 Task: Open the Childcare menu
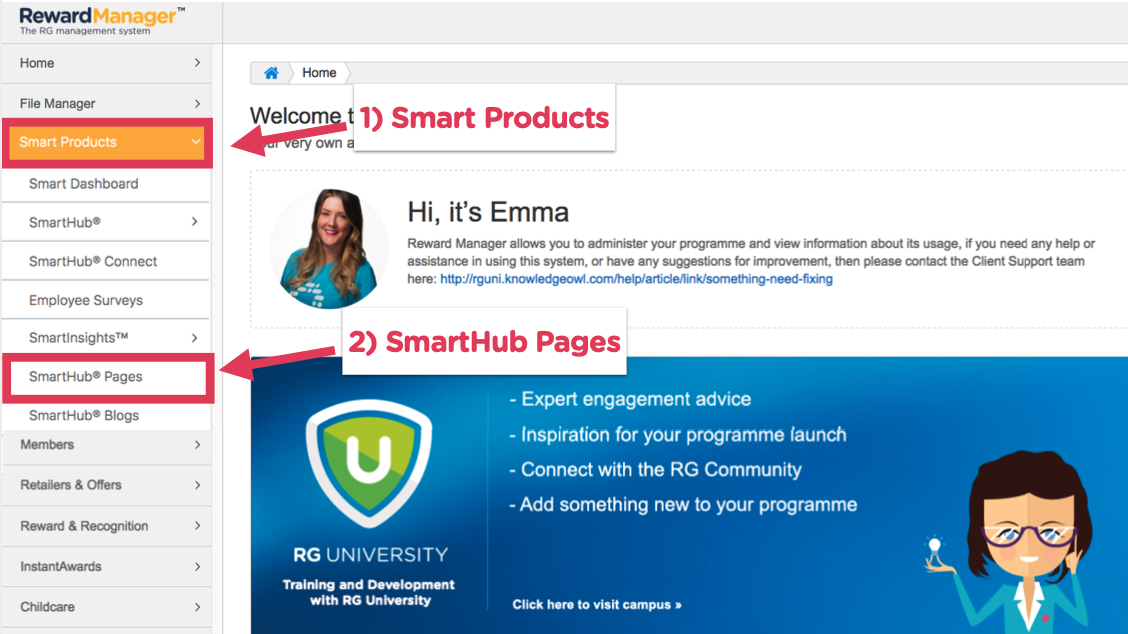click(x=106, y=607)
